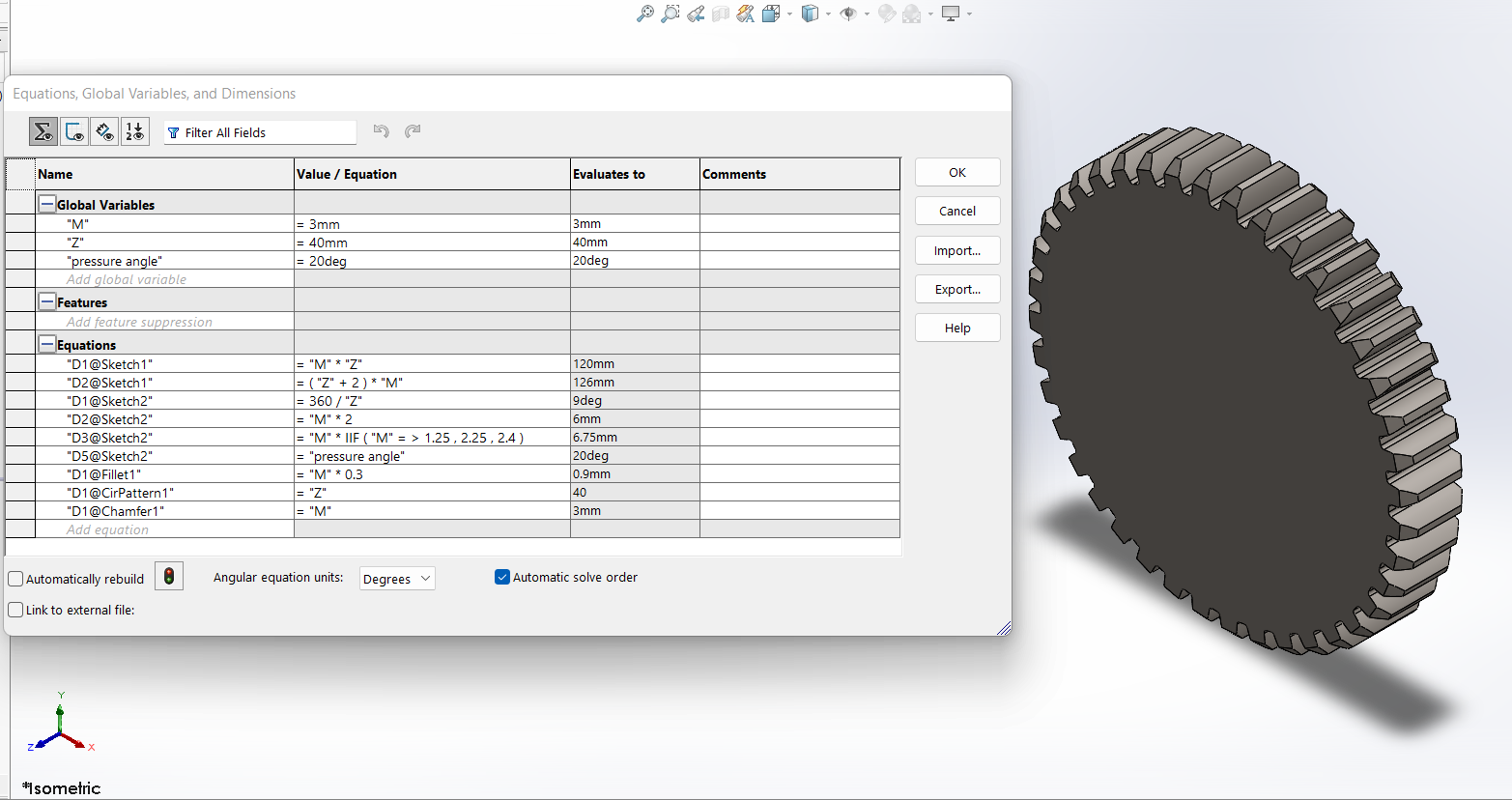Switch to the Dimension View icon
The width and height of the screenshot is (1512, 800).
(104, 131)
